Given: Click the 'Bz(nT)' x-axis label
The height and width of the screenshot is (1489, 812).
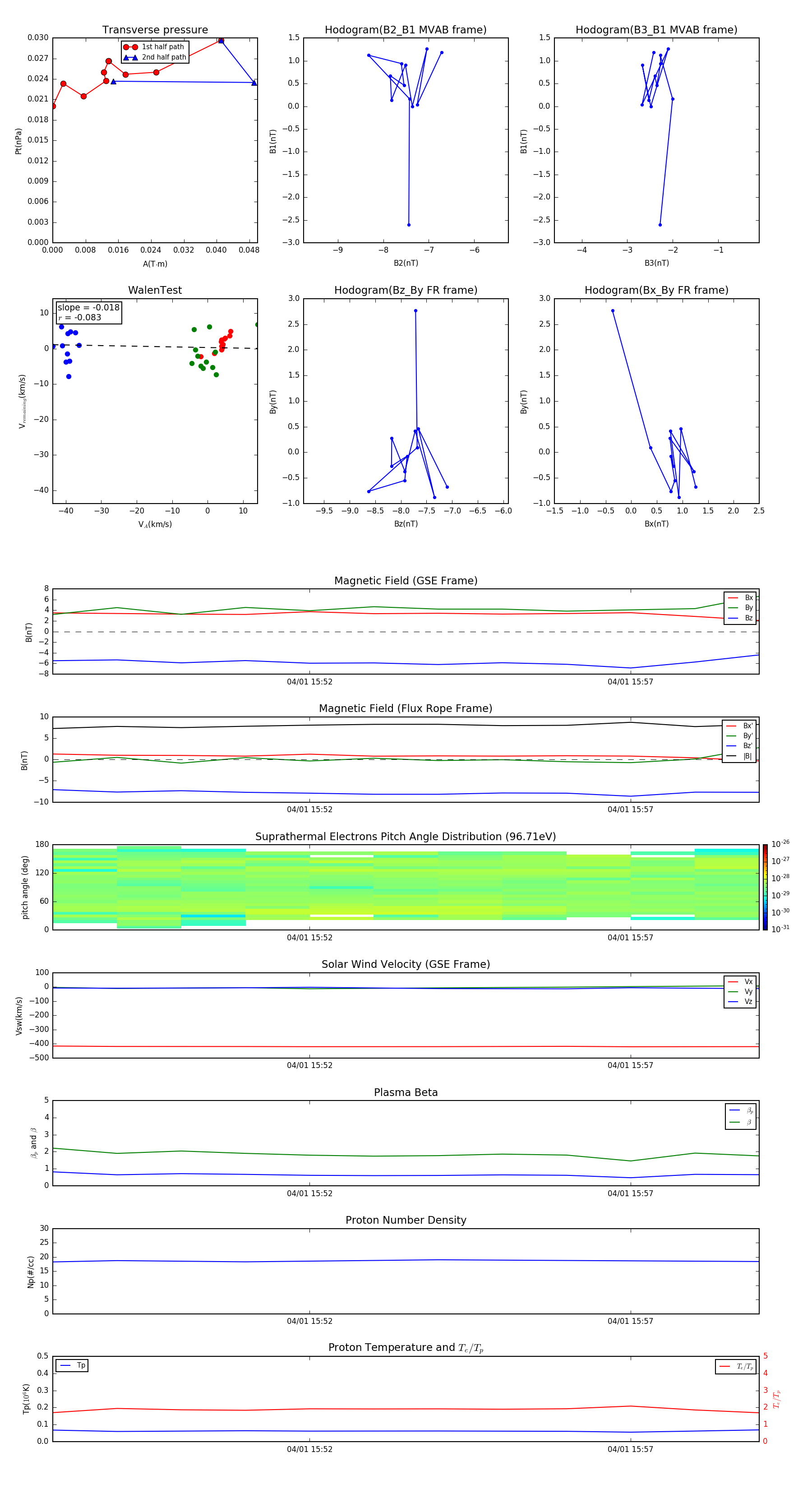Looking at the screenshot, I should (406, 524).
